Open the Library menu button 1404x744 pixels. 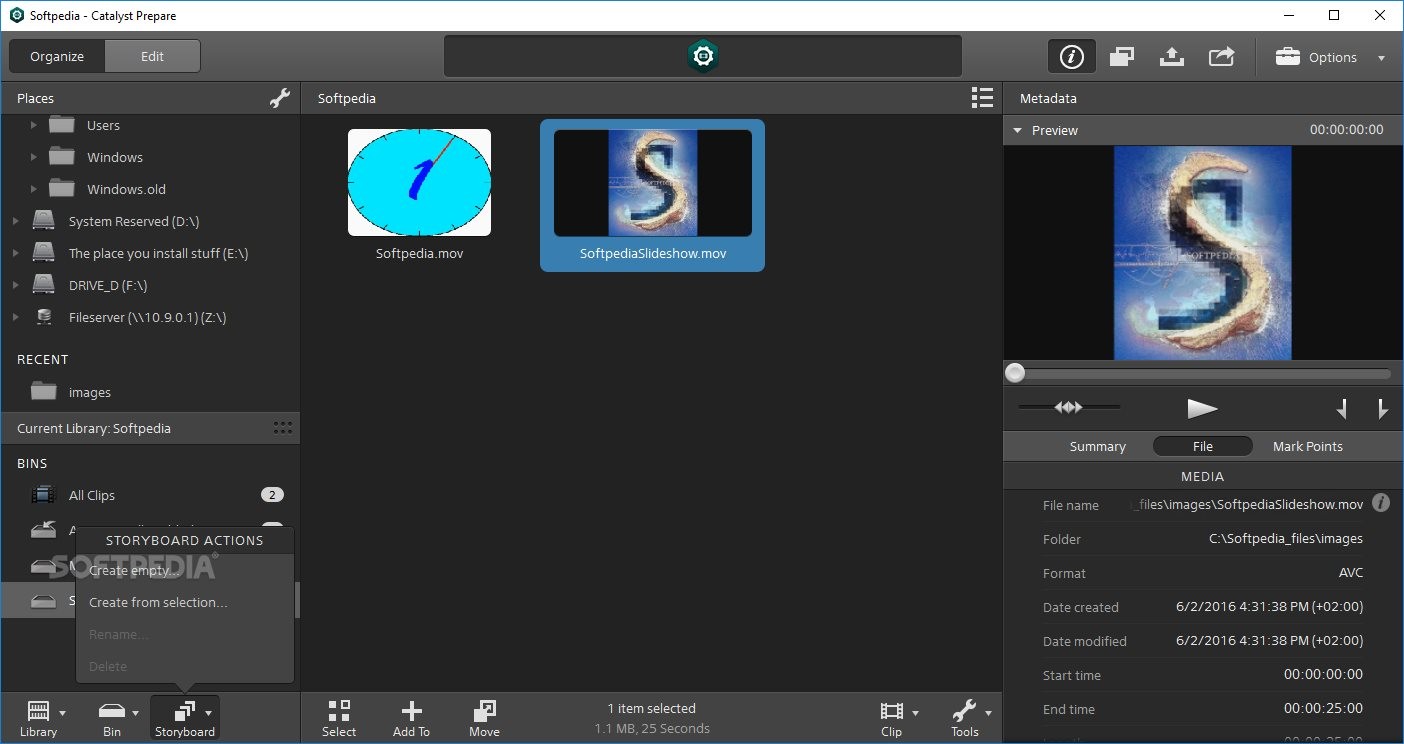pos(42,719)
